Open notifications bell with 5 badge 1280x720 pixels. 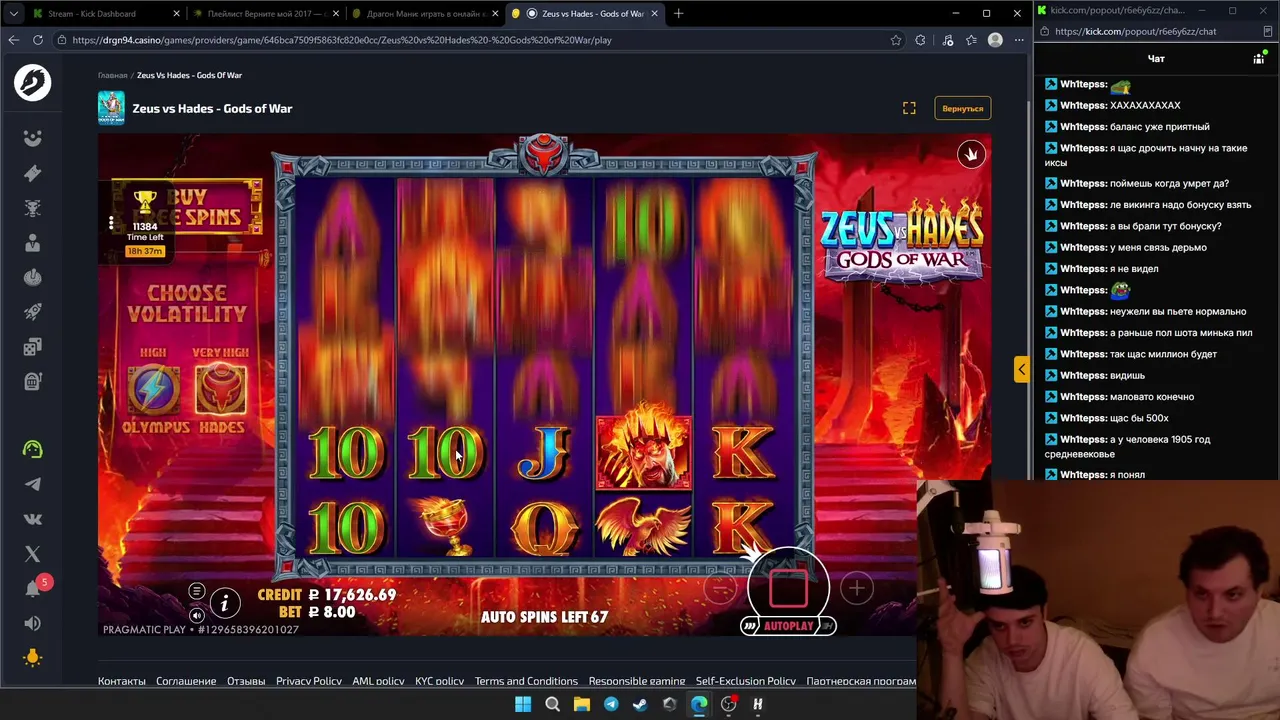(x=35, y=587)
